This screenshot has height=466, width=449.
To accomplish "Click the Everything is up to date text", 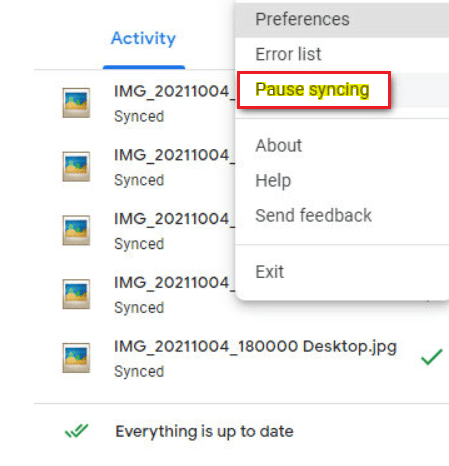I will pos(204,431).
